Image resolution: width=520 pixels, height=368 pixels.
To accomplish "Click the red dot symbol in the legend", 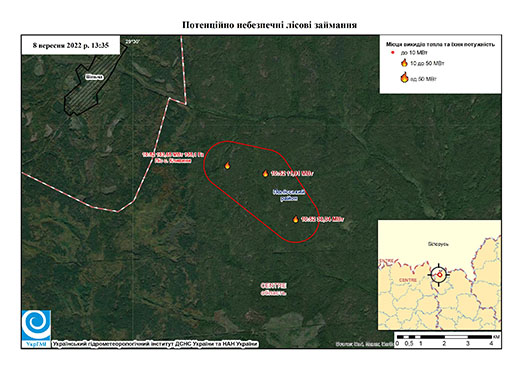I will tap(393, 53).
